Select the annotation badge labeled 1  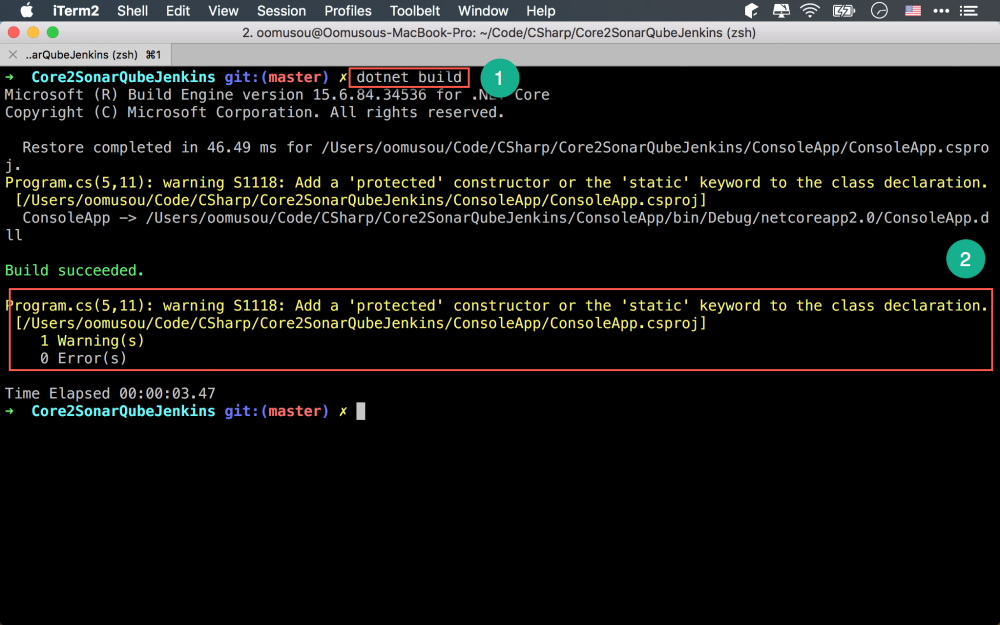[x=499, y=78]
